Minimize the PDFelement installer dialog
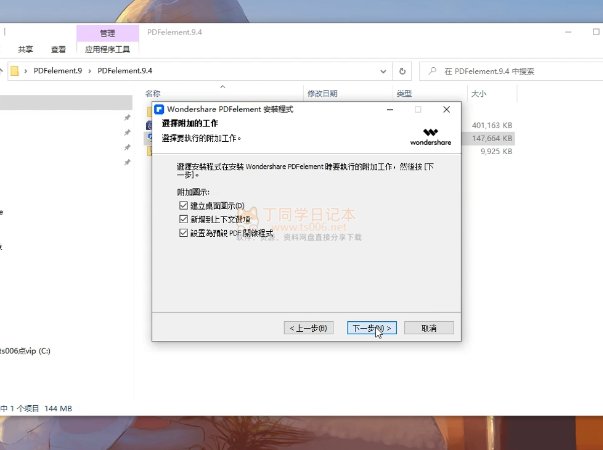 (x=390, y=110)
